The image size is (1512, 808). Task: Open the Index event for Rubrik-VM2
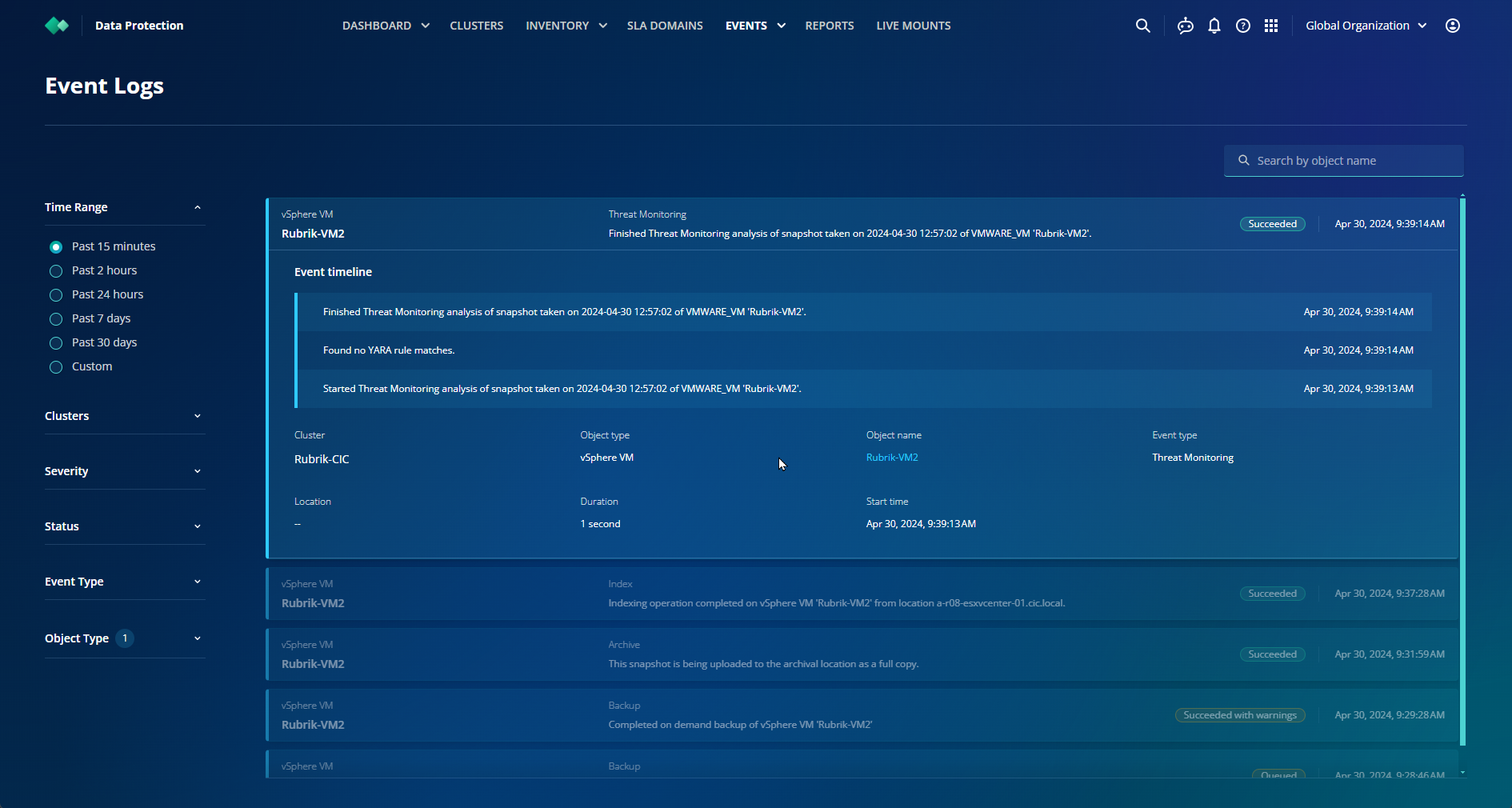coord(862,594)
